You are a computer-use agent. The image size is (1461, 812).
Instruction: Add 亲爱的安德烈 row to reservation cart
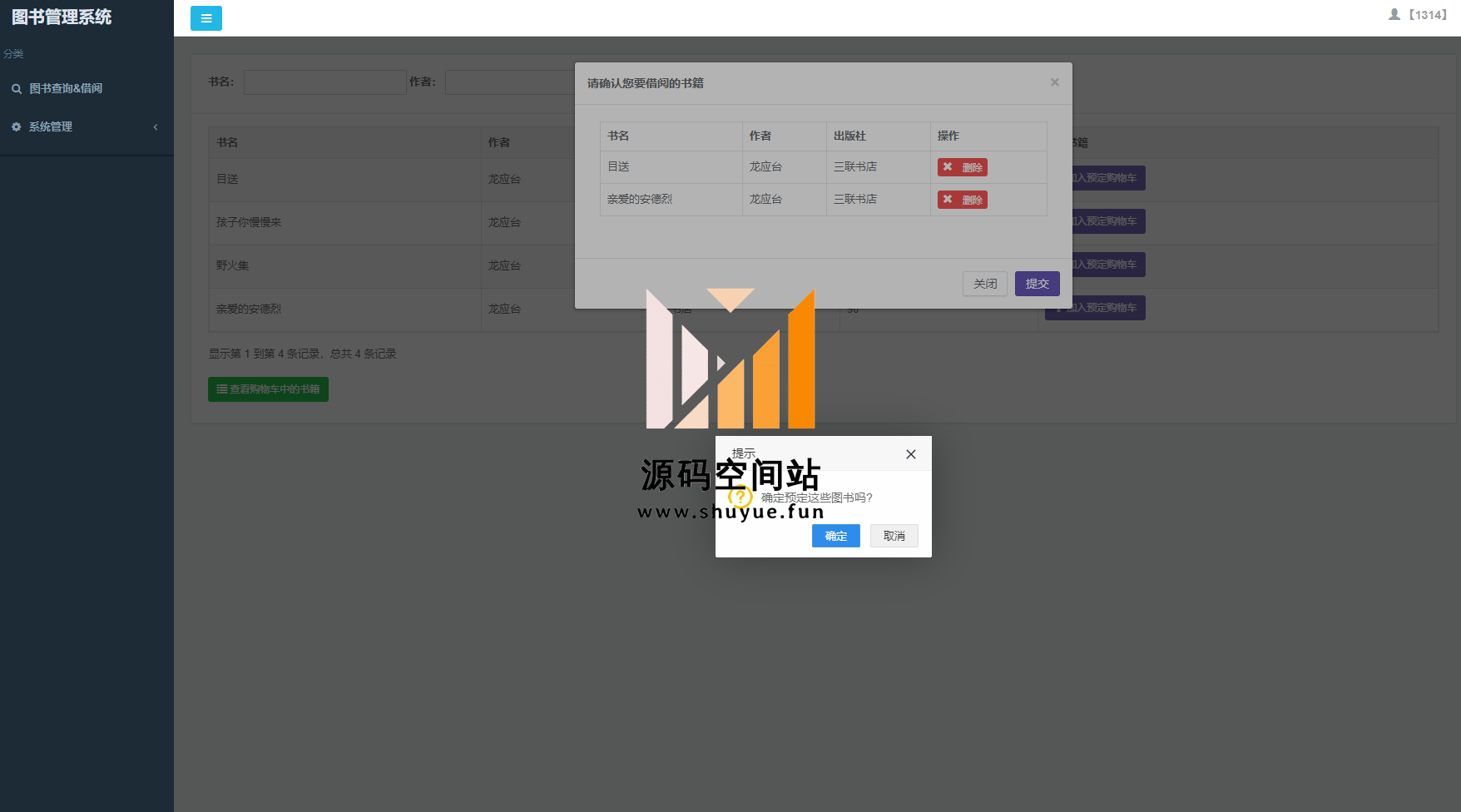click(x=1097, y=308)
